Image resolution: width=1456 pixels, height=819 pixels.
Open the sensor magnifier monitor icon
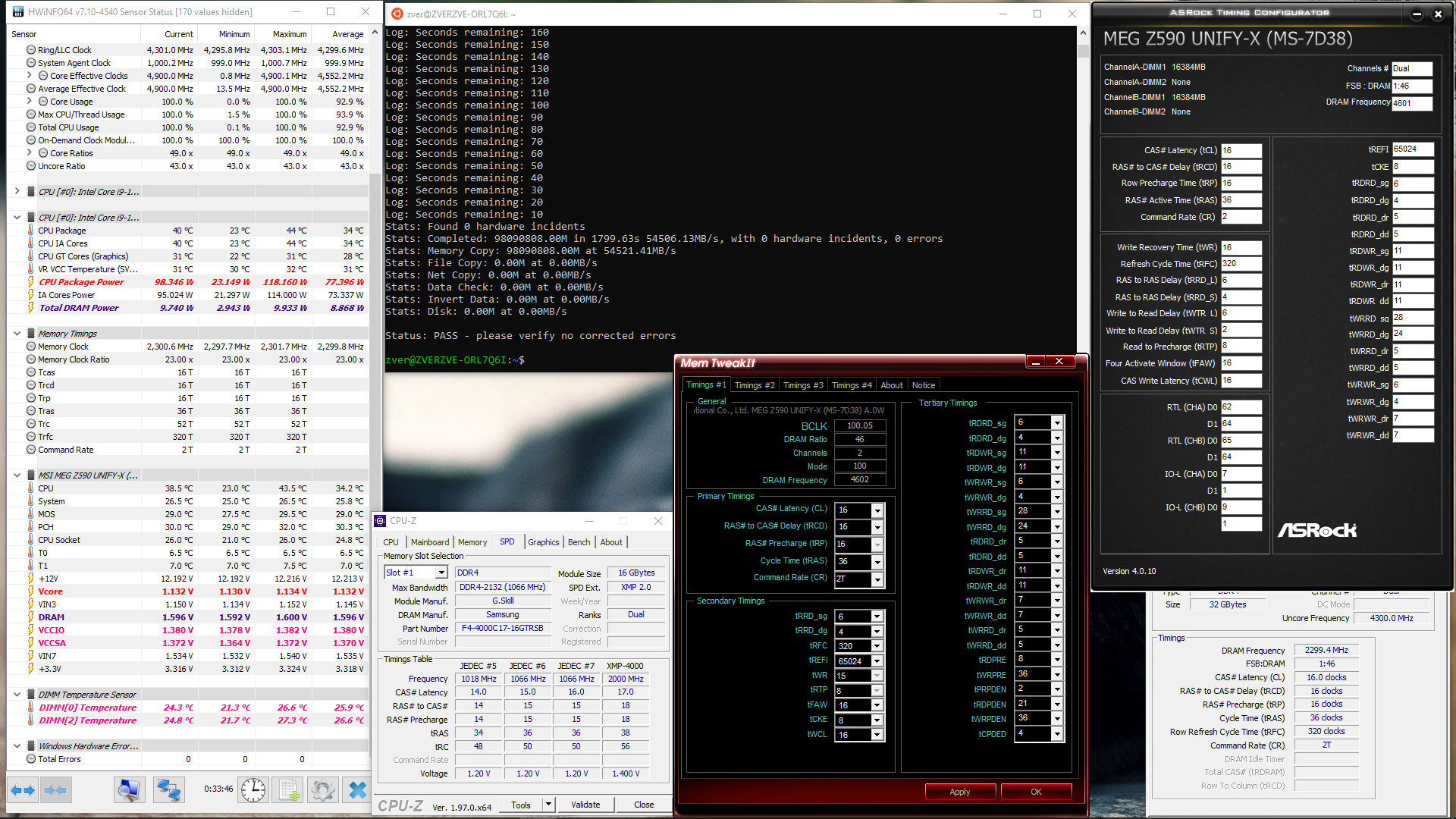coord(130,790)
